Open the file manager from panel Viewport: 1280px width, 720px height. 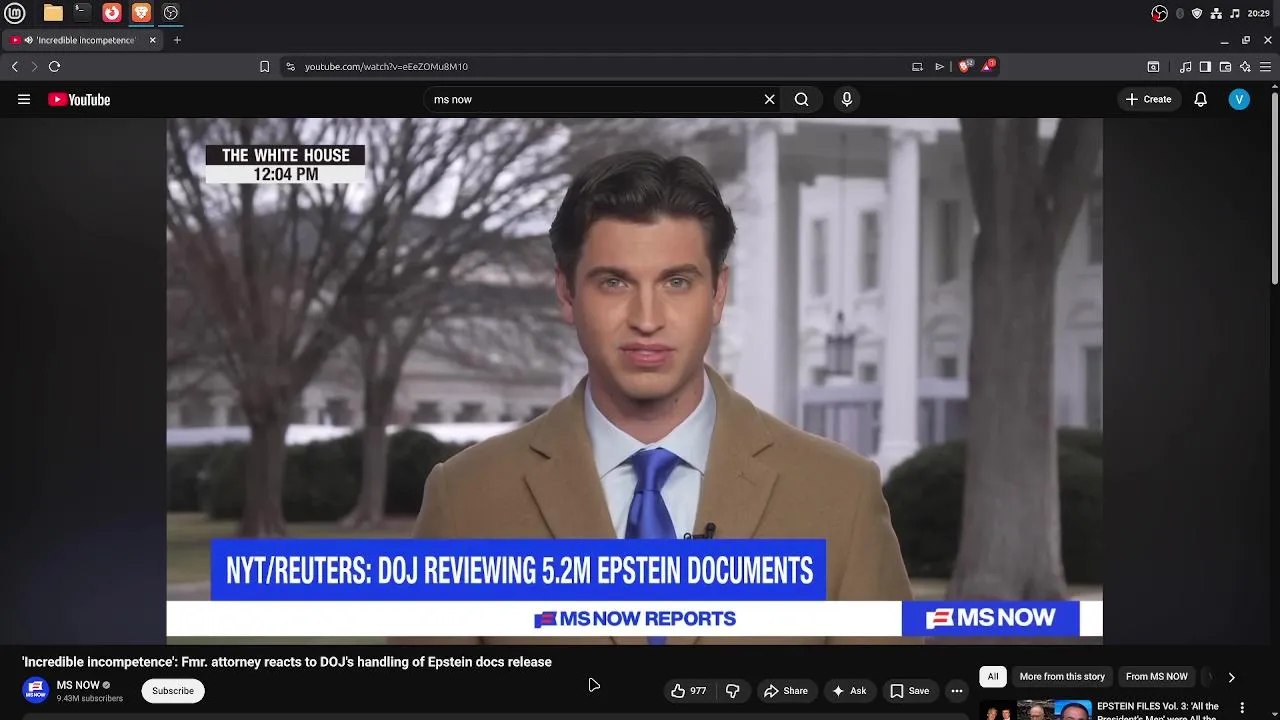point(53,13)
